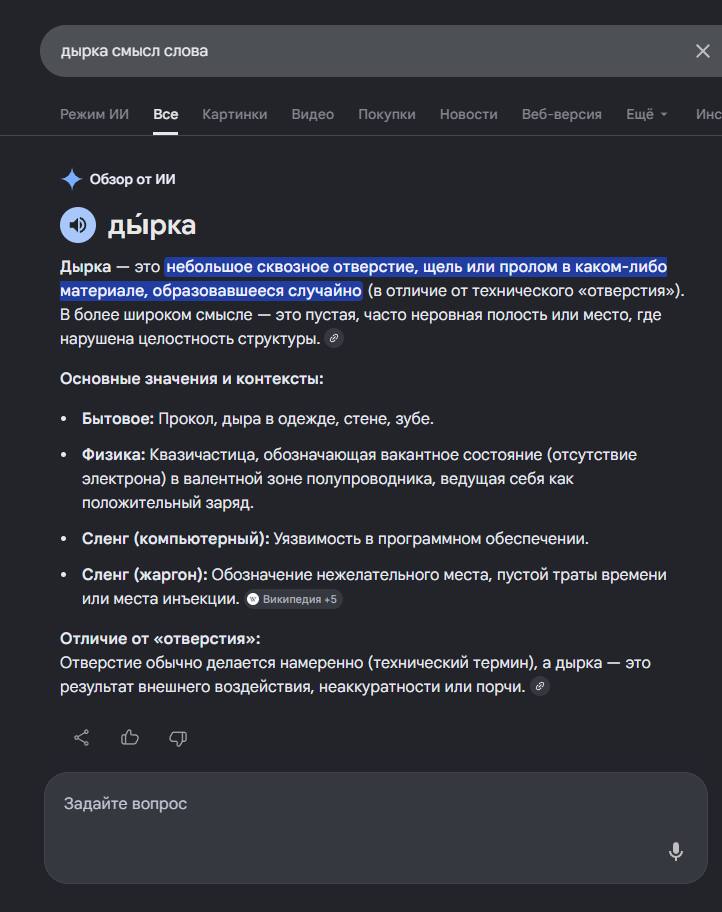Open Википедия +5 sources chip
The image size is (722, 912).
(293, 599)
